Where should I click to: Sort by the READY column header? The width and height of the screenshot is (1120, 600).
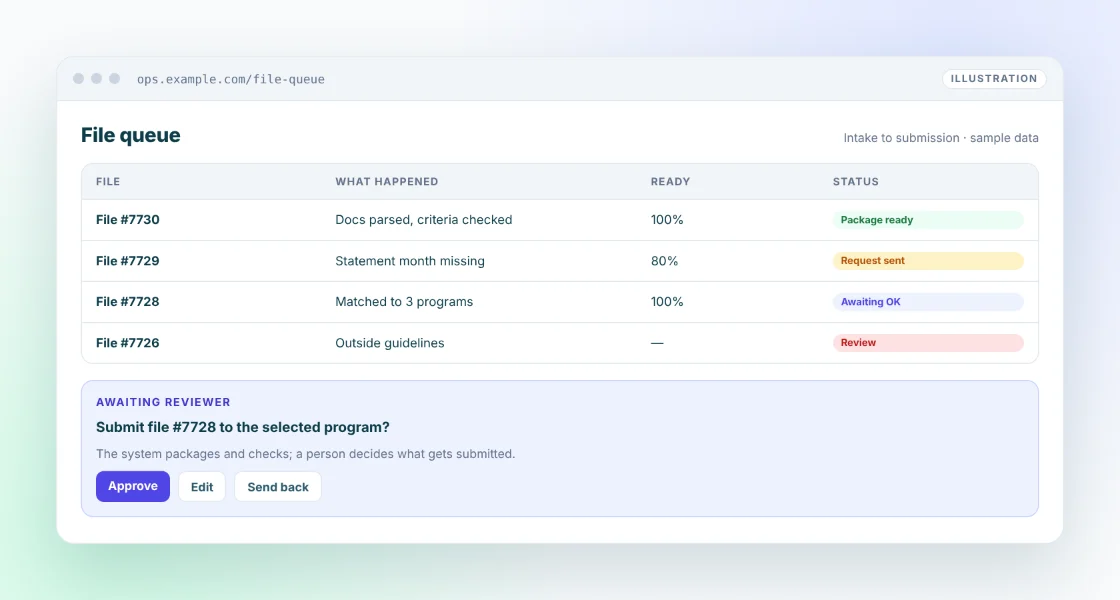click(670, 181)
